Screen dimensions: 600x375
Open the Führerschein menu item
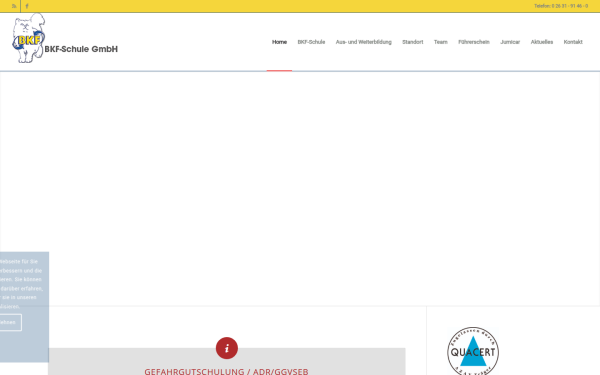[x=474, y=42]
